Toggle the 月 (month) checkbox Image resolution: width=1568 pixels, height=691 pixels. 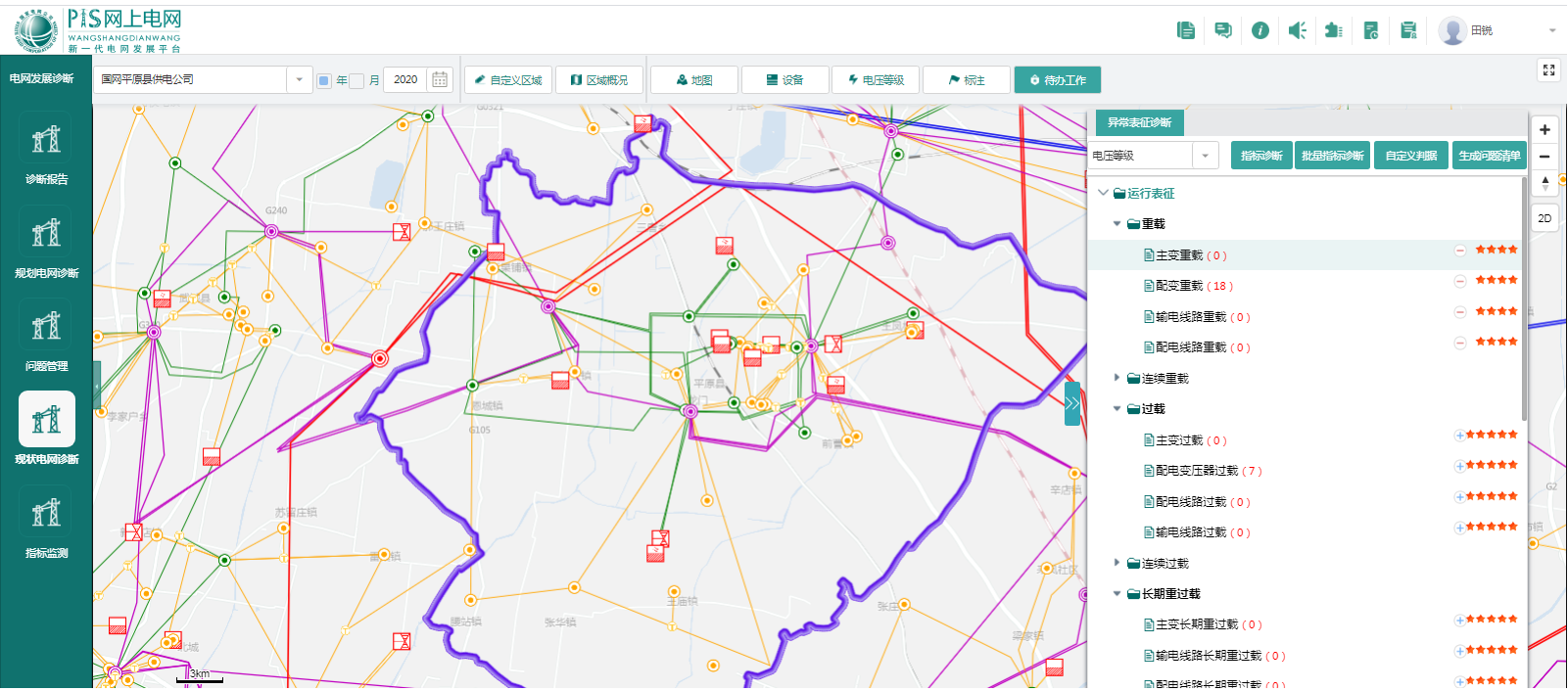coord(357,80)
